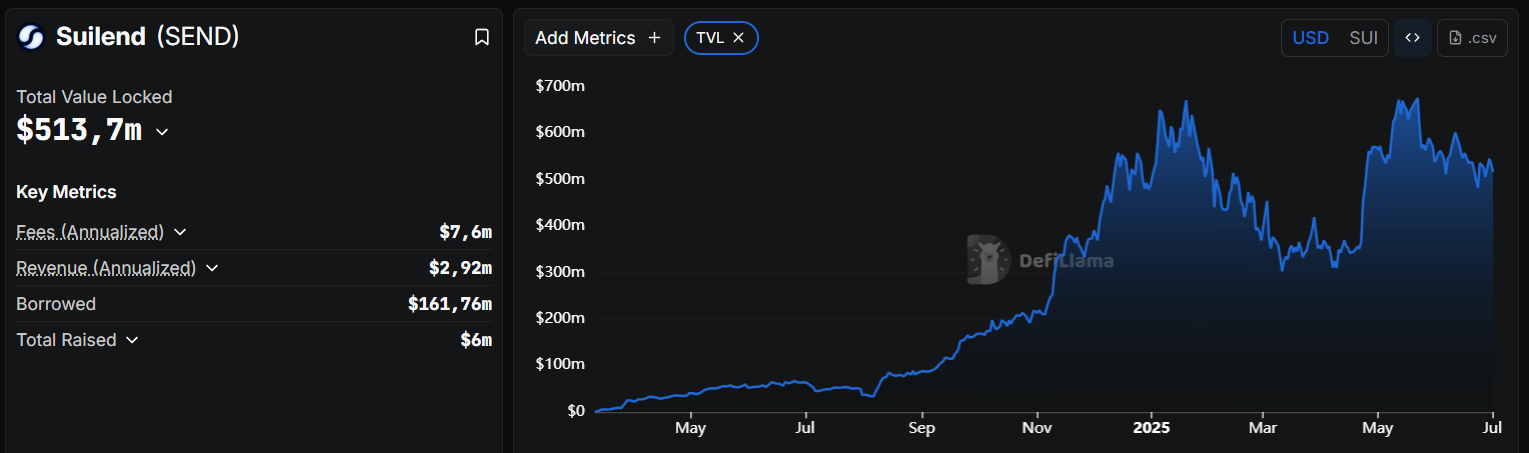Click the plus icon in Add Metrics
1529x453 pixels.
point(655,38)
